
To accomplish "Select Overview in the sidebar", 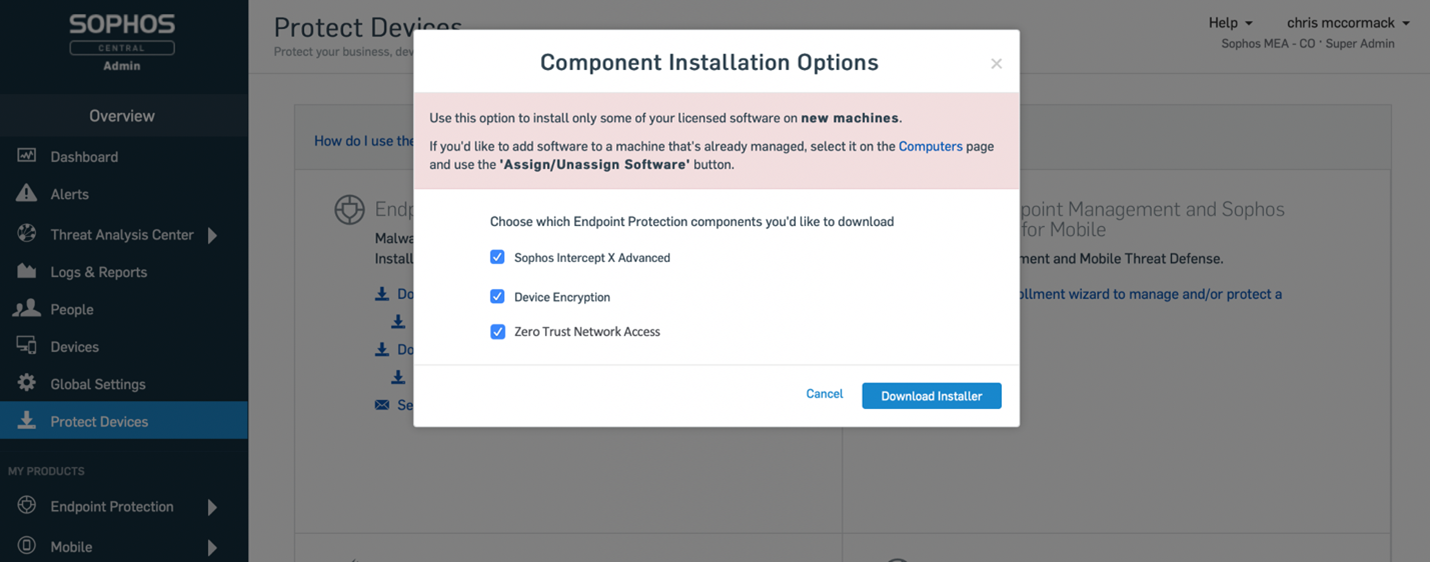I will tap(122, 116).
